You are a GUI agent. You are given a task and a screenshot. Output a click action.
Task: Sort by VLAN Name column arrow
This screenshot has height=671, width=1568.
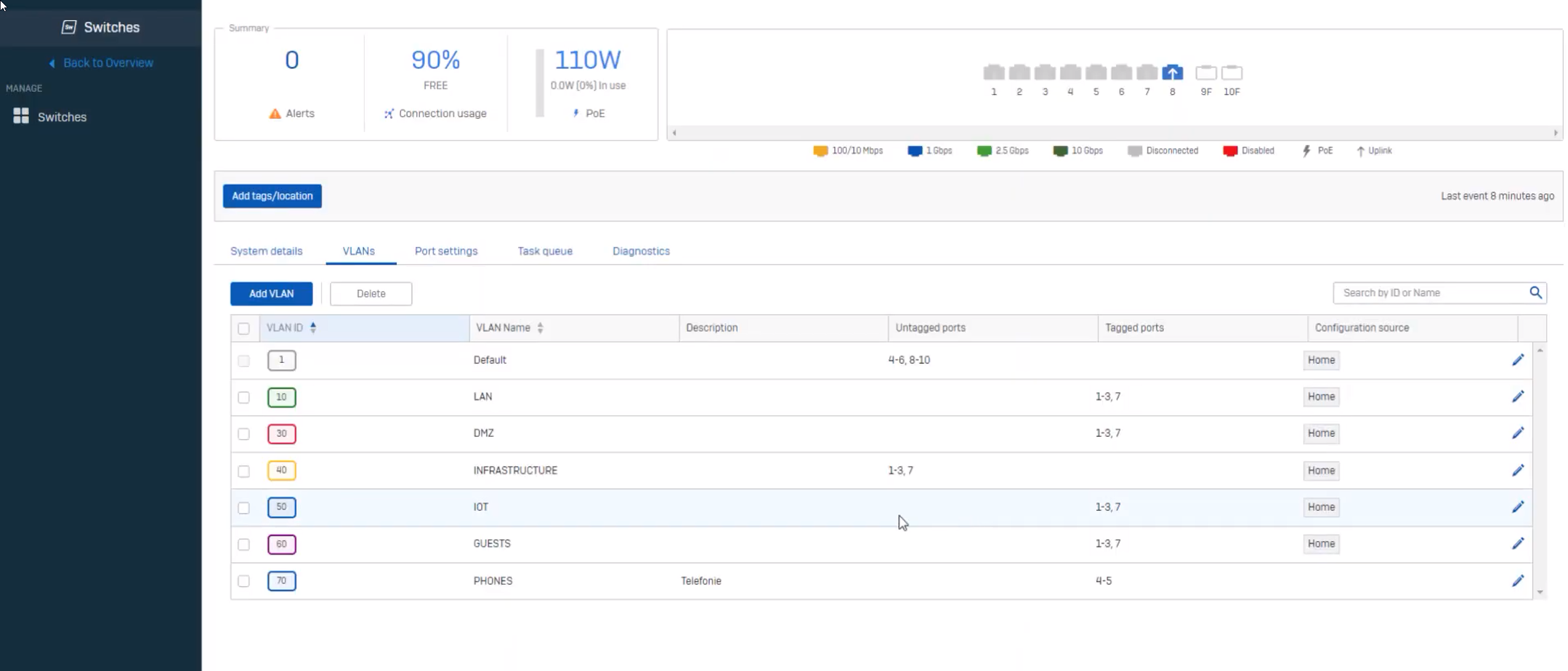pyautogui.click(x=540, y=328)
